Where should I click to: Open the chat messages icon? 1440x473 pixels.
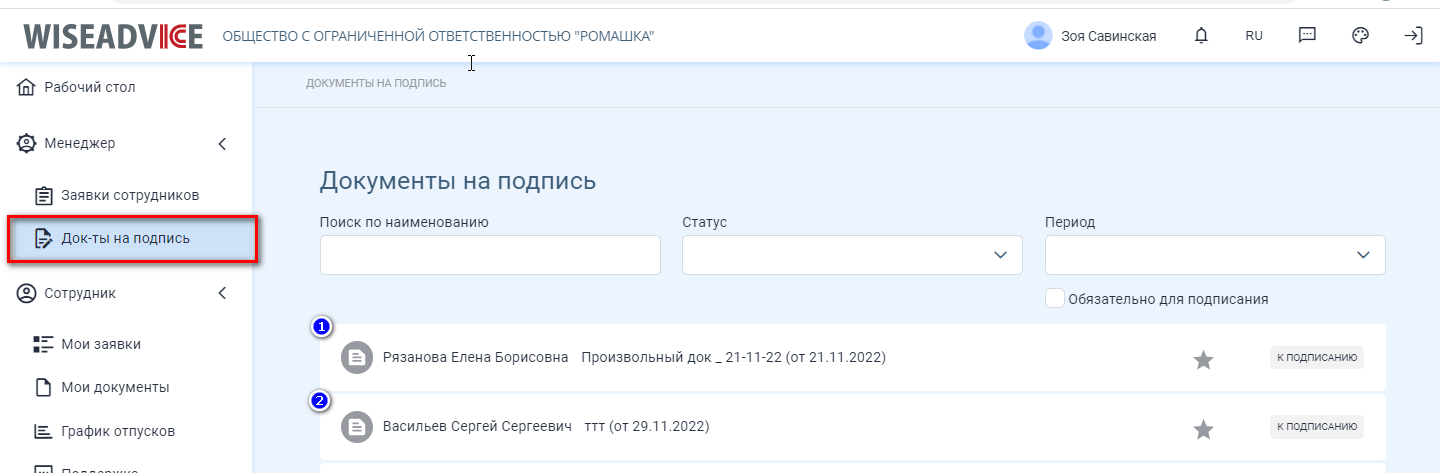tap(1306, 36)
